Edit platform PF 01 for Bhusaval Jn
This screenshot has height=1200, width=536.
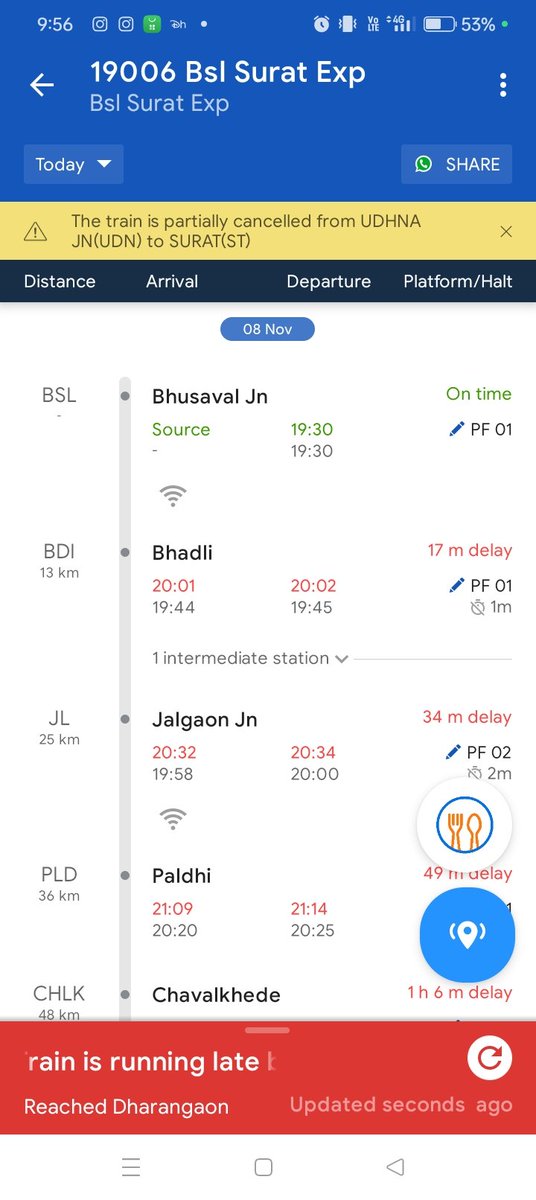(x=481, y=430)
